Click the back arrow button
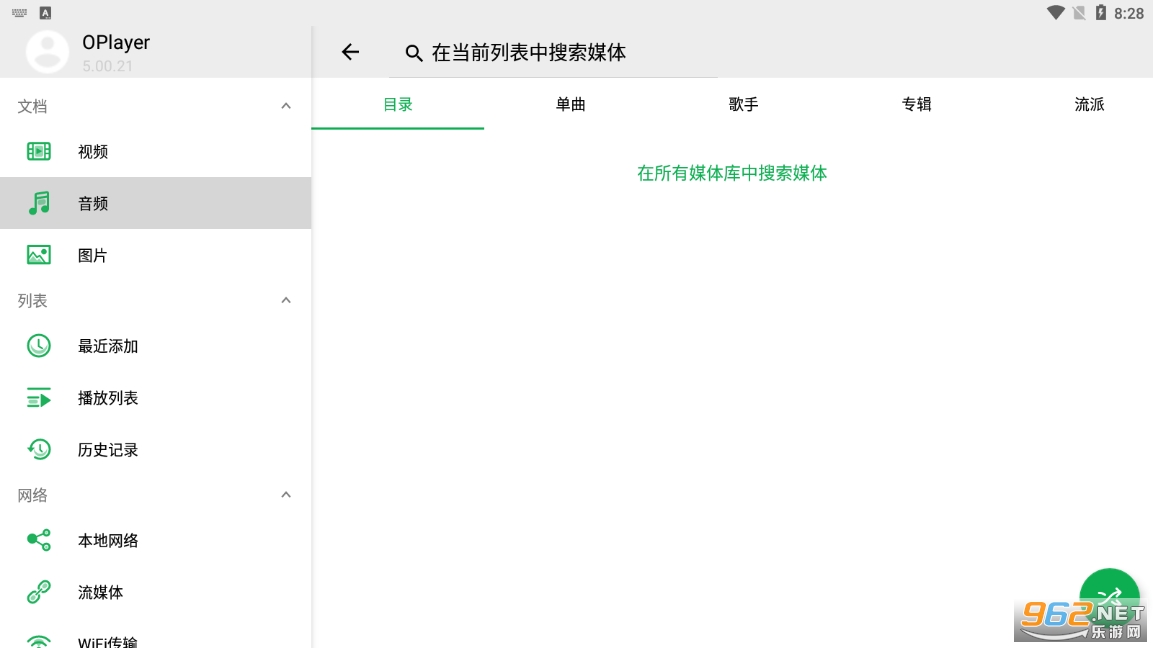The image size is (1153, 648). pyautogui.click(x=350, y=52)
